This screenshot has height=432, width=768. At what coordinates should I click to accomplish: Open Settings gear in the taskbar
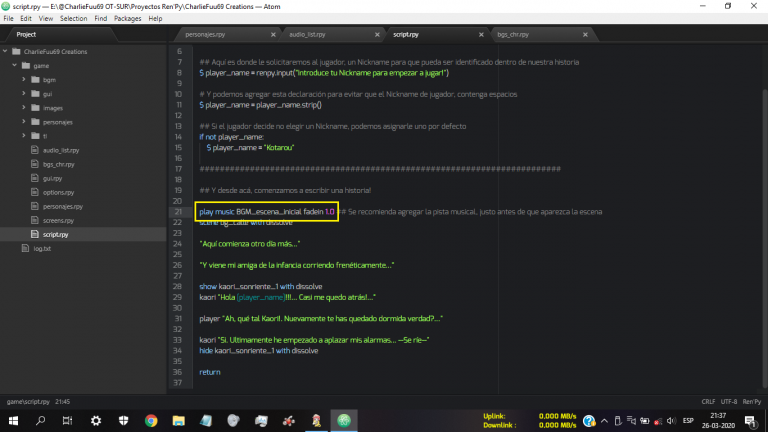pos(97,420)
